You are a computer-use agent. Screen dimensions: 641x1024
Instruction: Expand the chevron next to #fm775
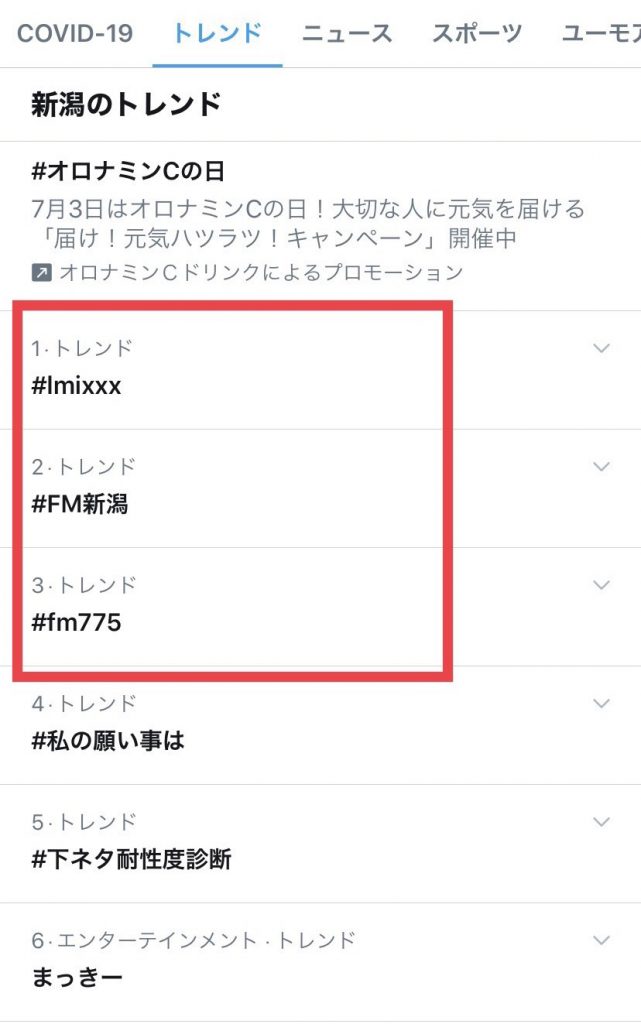pos(601,584)
